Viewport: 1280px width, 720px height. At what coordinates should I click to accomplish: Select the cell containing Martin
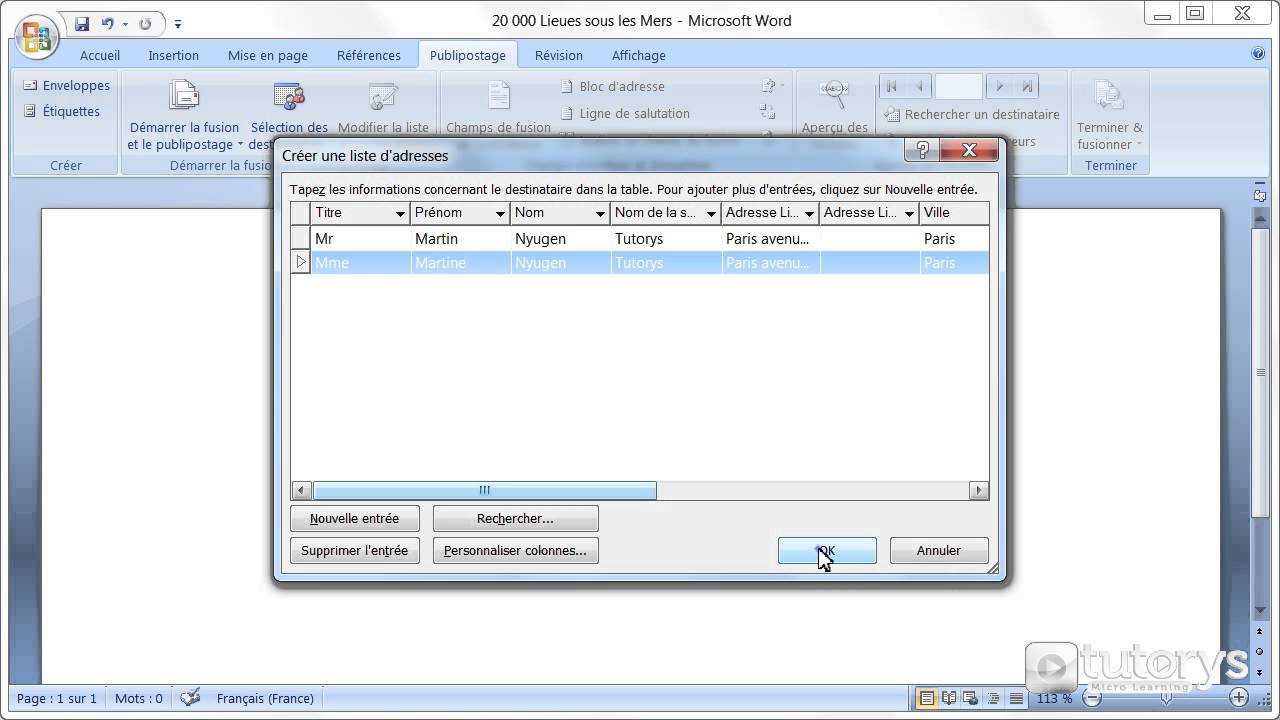pyautogui.click(x=460, y=239)
